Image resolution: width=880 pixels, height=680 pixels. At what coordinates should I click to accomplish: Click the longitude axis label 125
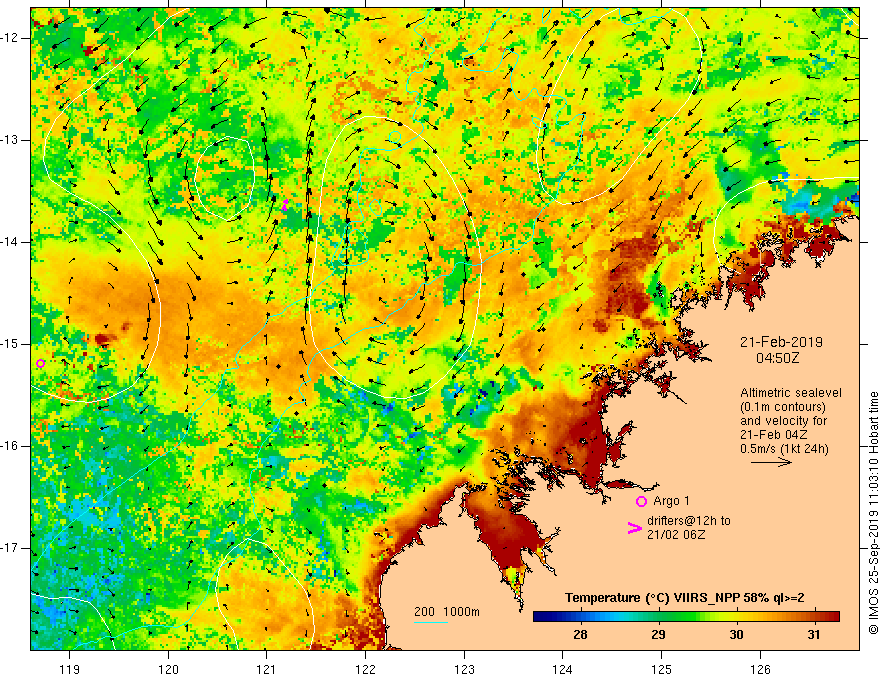[661, 669]
